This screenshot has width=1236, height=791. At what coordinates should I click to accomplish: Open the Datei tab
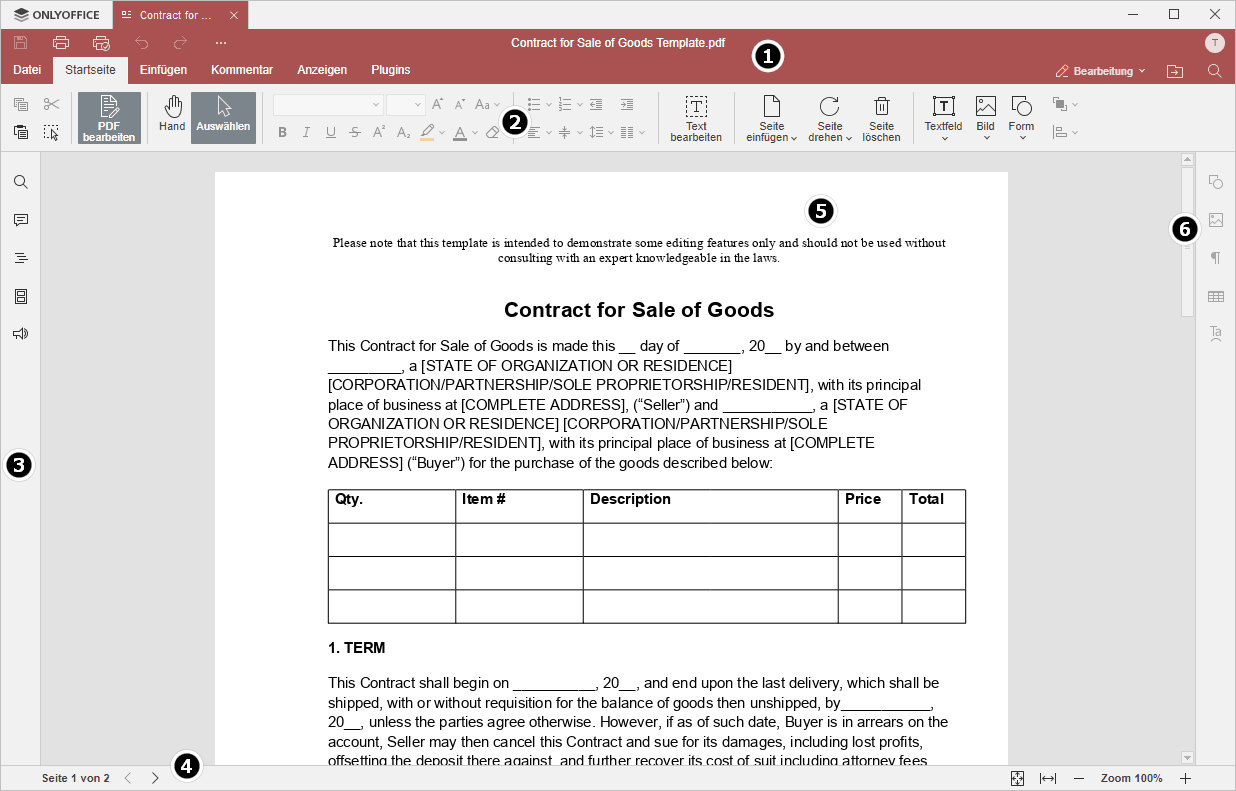point(27,70)
